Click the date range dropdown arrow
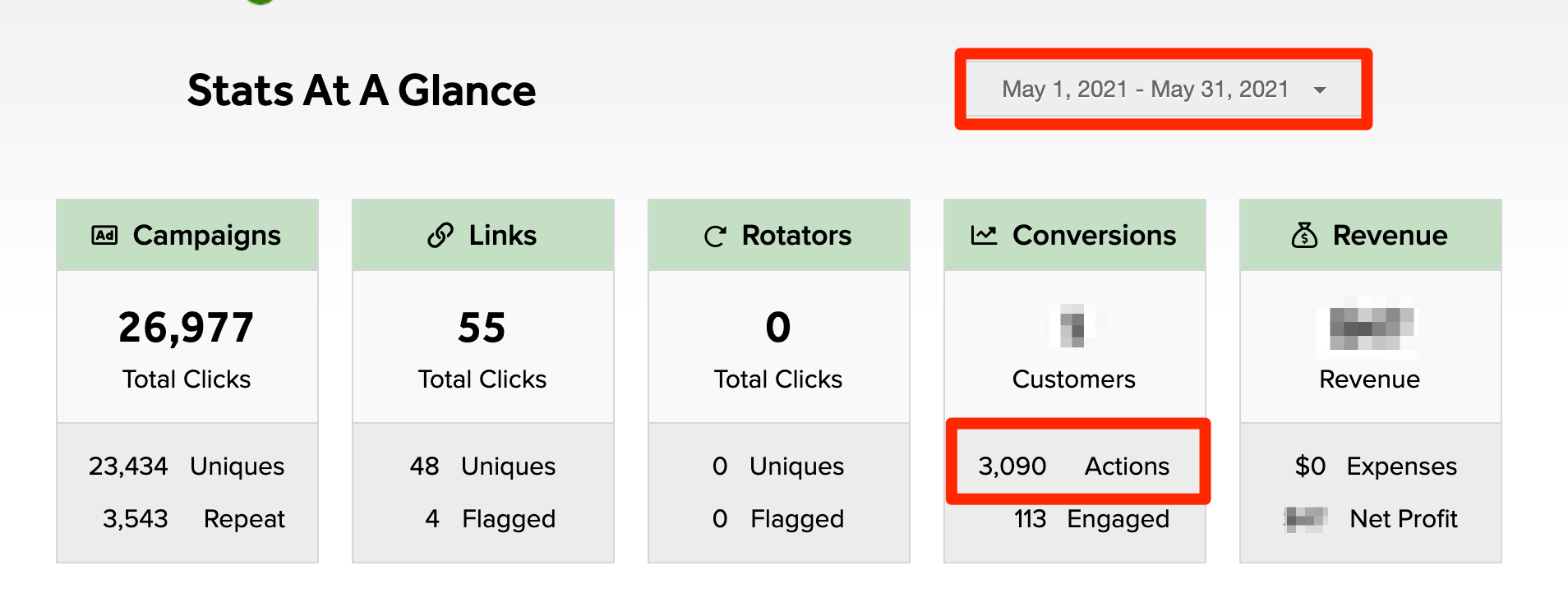Viewport: 1568px width, 616px height. click(1320, 90)
